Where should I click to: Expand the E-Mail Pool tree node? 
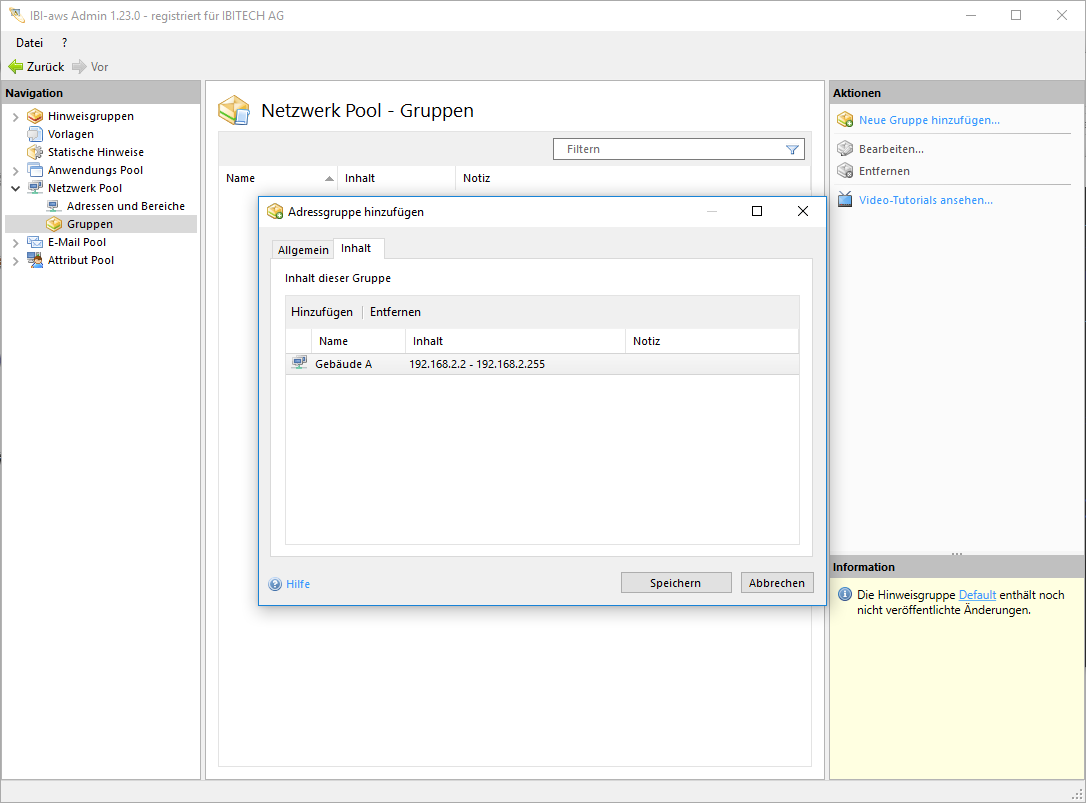15,243
